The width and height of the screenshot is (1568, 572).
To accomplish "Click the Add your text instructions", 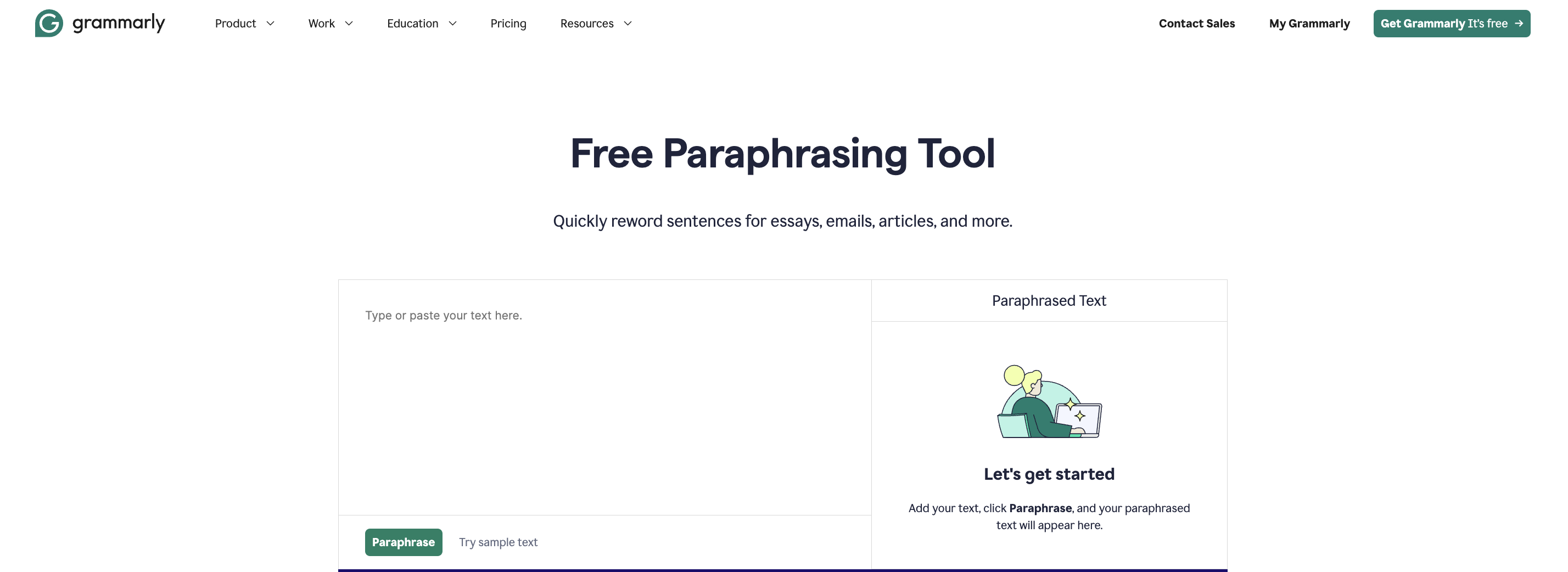I will (1049, 517).
